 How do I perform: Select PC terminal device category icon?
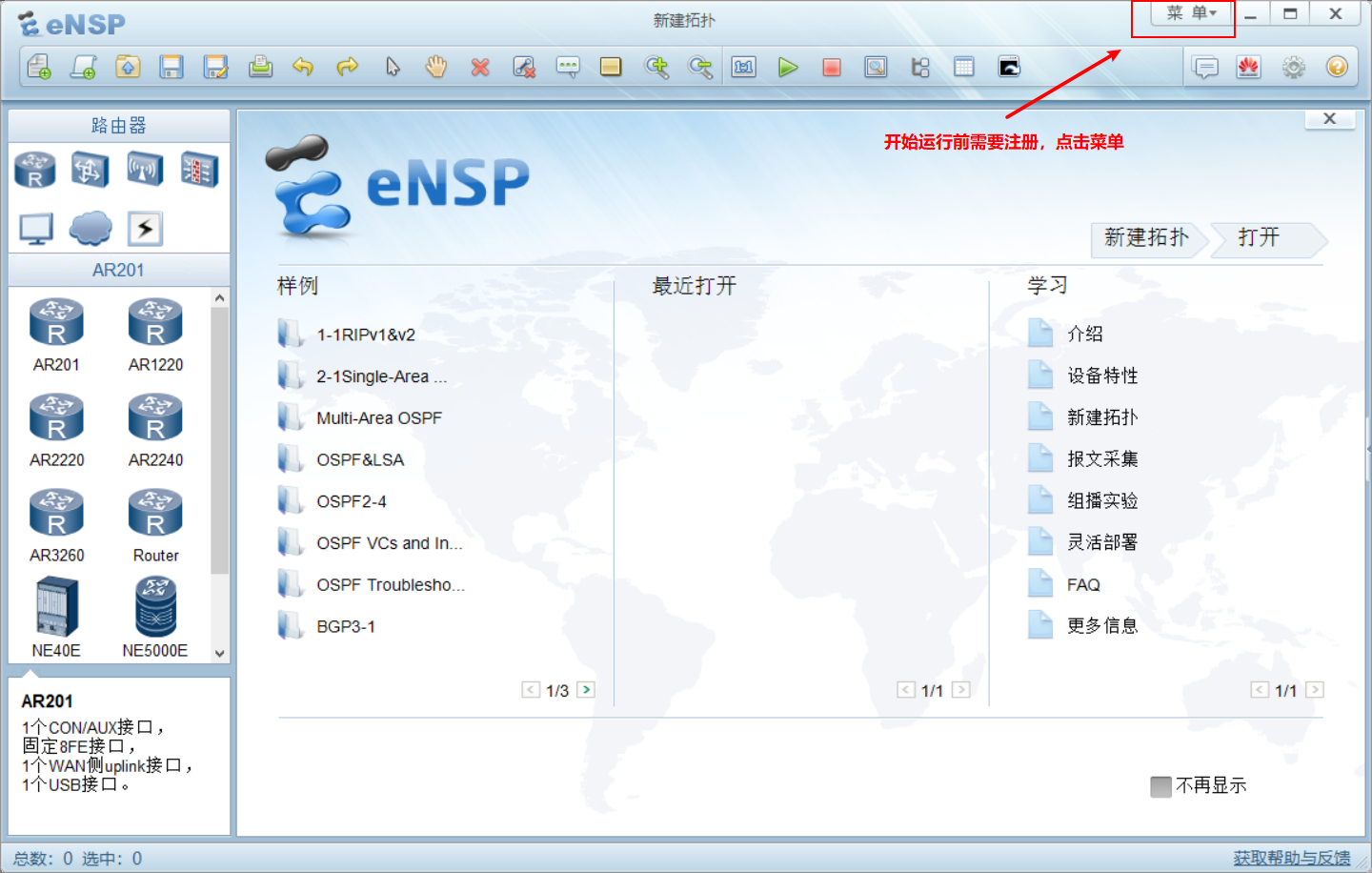coord(36,229)
